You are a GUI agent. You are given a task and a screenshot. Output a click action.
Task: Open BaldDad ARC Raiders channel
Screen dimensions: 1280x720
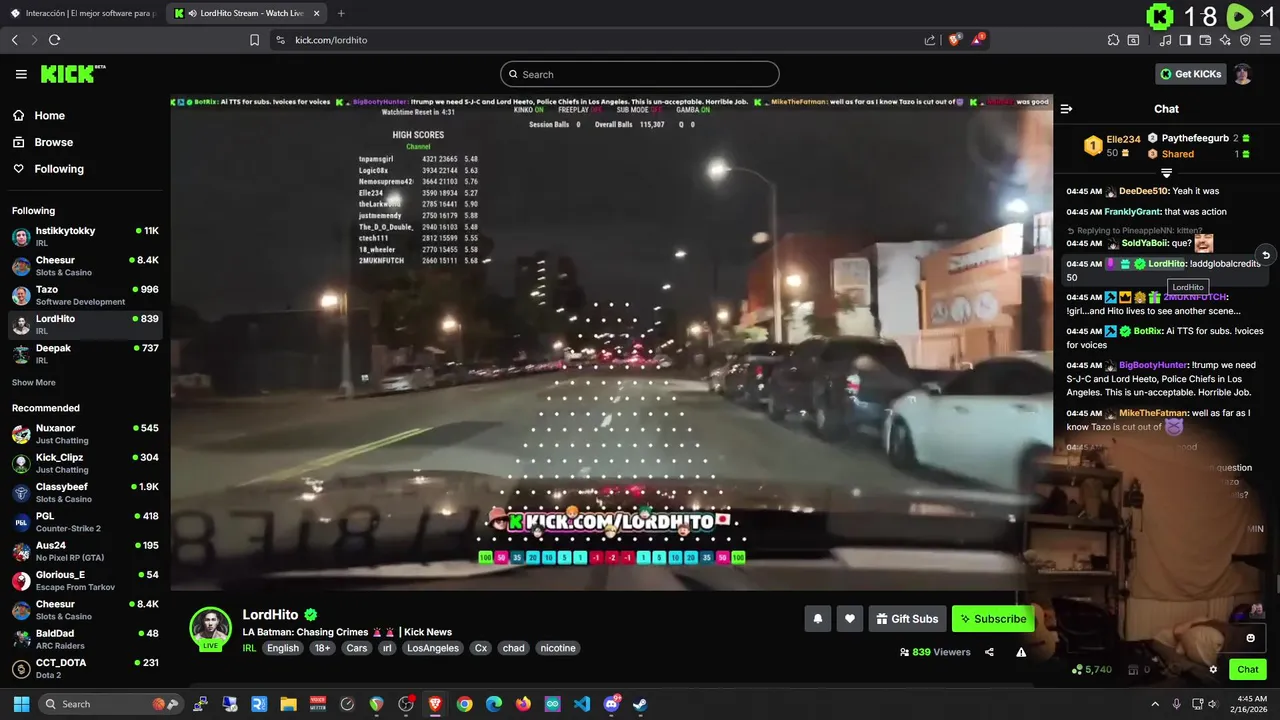85,639
